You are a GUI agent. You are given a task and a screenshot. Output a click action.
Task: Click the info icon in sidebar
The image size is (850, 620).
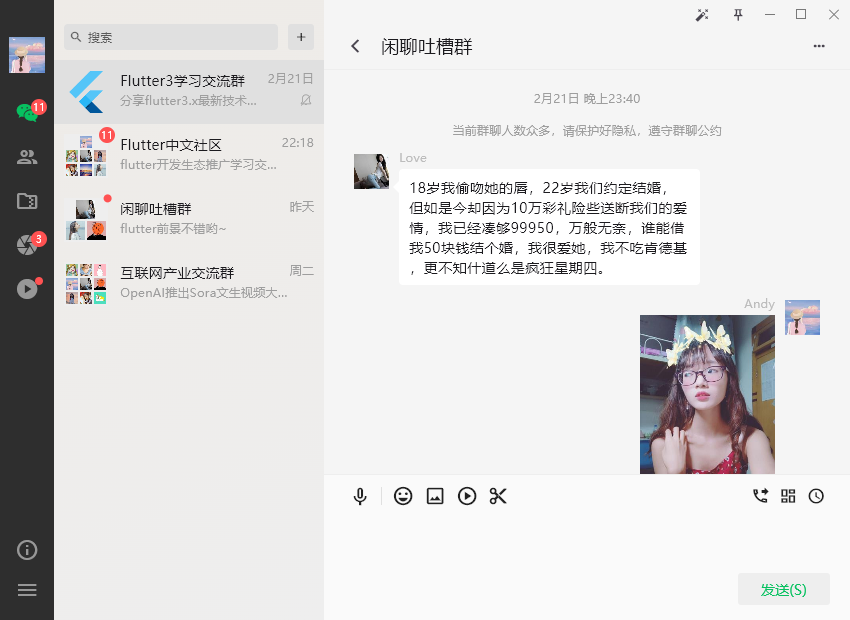click(x=27, y=550)
